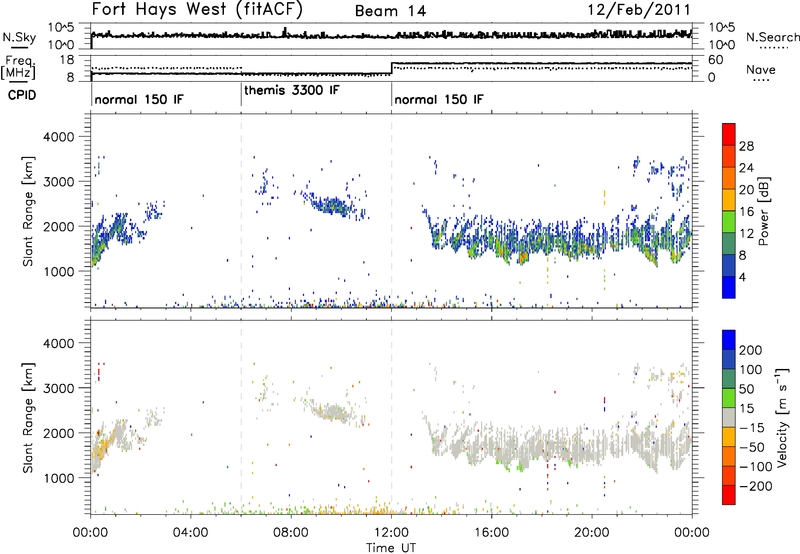Click the Nave legend label
The height and width of the screenshot is (554, 800).
761,69
